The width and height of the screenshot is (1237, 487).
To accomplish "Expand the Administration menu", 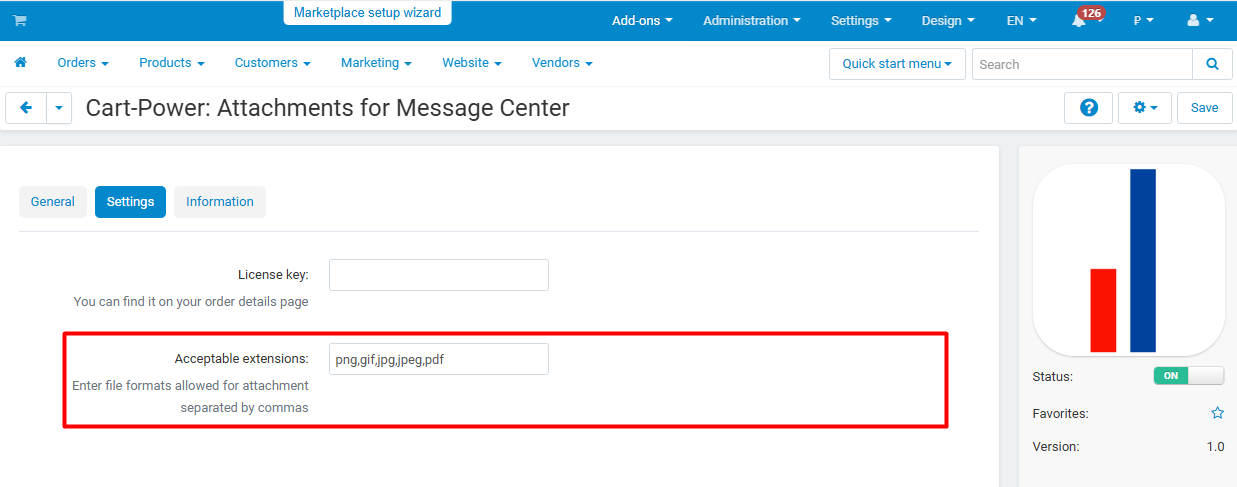I will [751, 21].
